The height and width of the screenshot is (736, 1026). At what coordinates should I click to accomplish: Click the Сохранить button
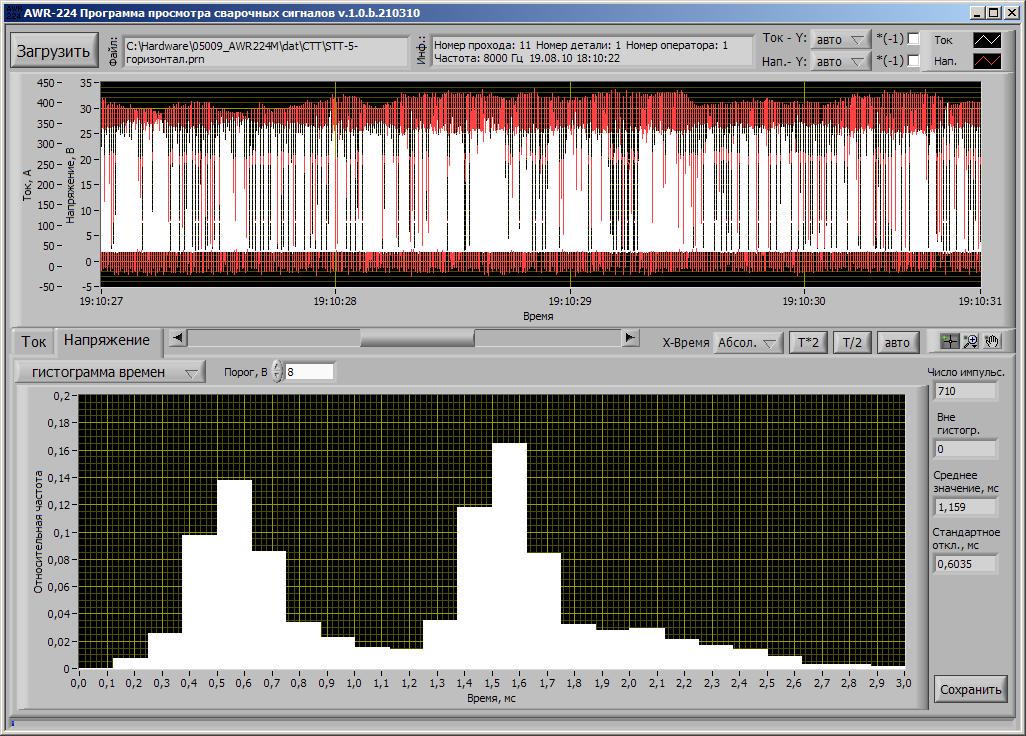point(970,689)
